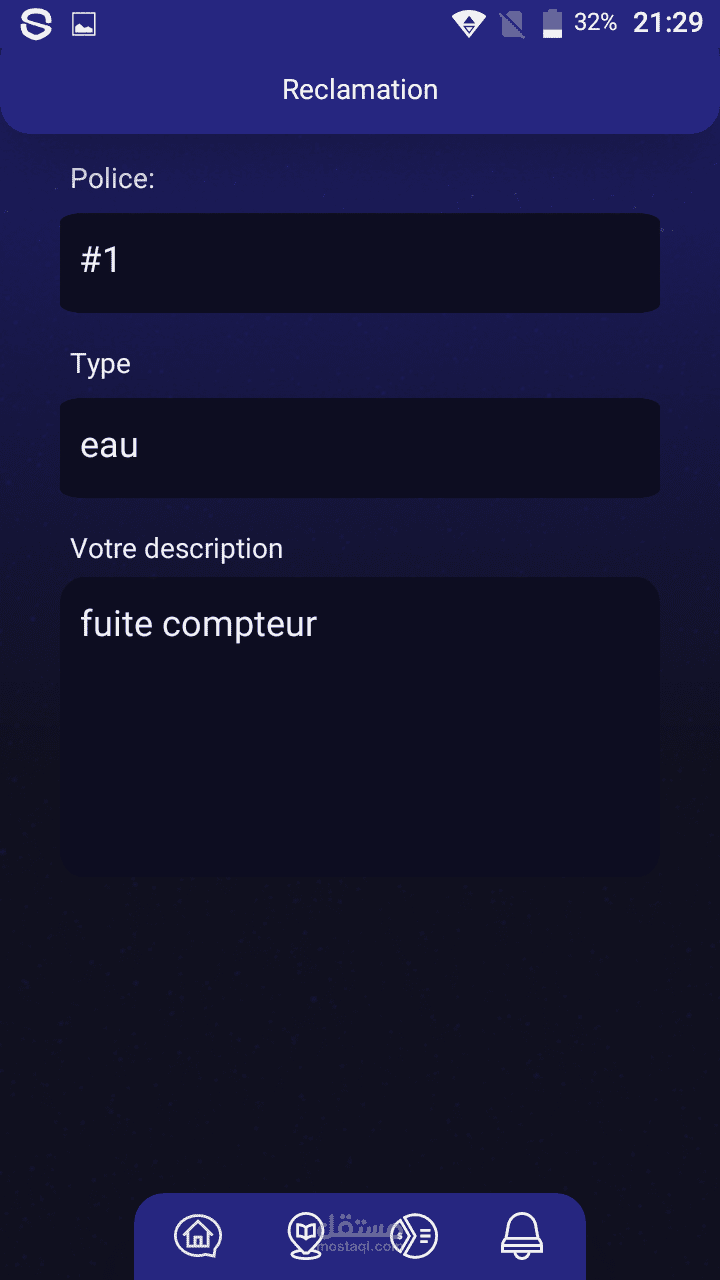Image resolution: width=720 pixels, height=1280 pixels.
Task: Click the Police field showing #1
Action: click(360, 262)
